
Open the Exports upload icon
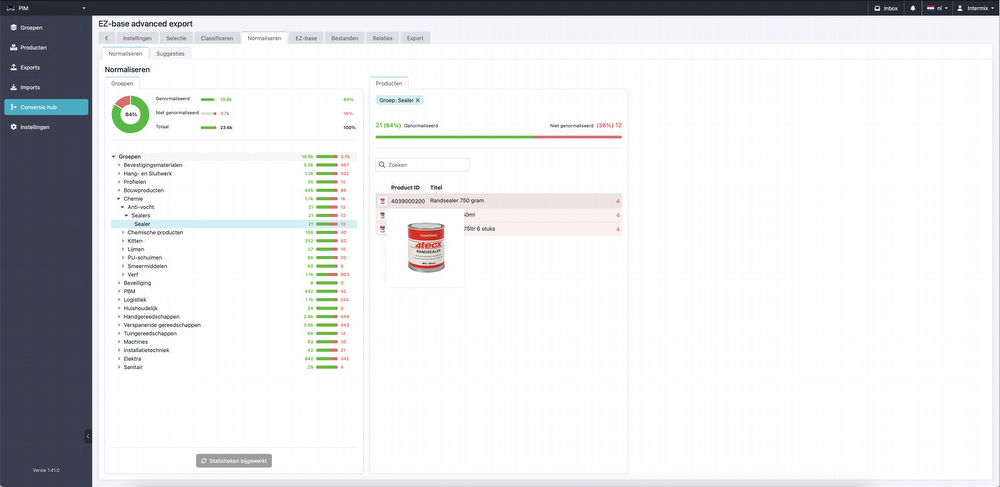click(x=13, y=68)
